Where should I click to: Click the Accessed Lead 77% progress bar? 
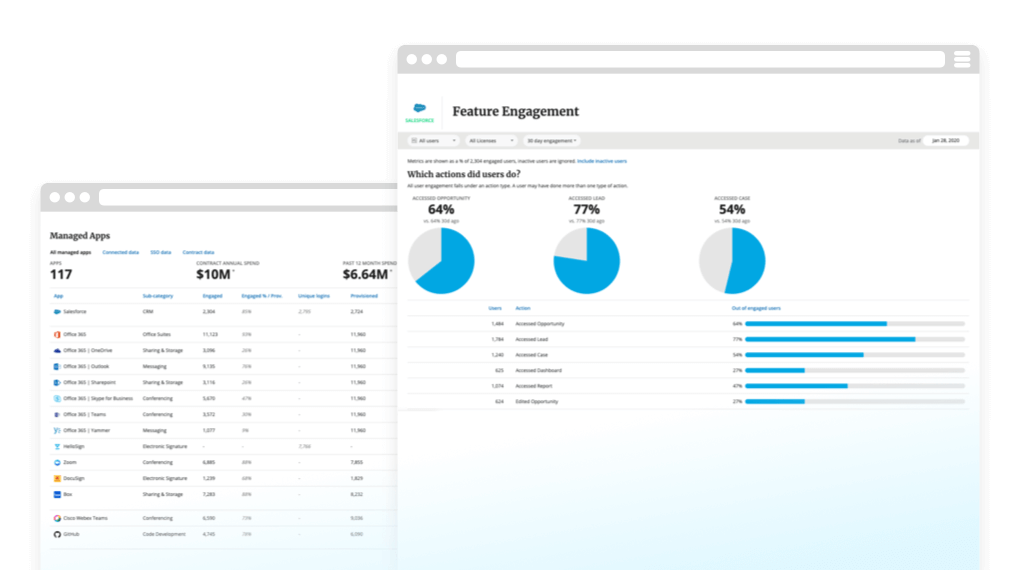pos(855,339)
